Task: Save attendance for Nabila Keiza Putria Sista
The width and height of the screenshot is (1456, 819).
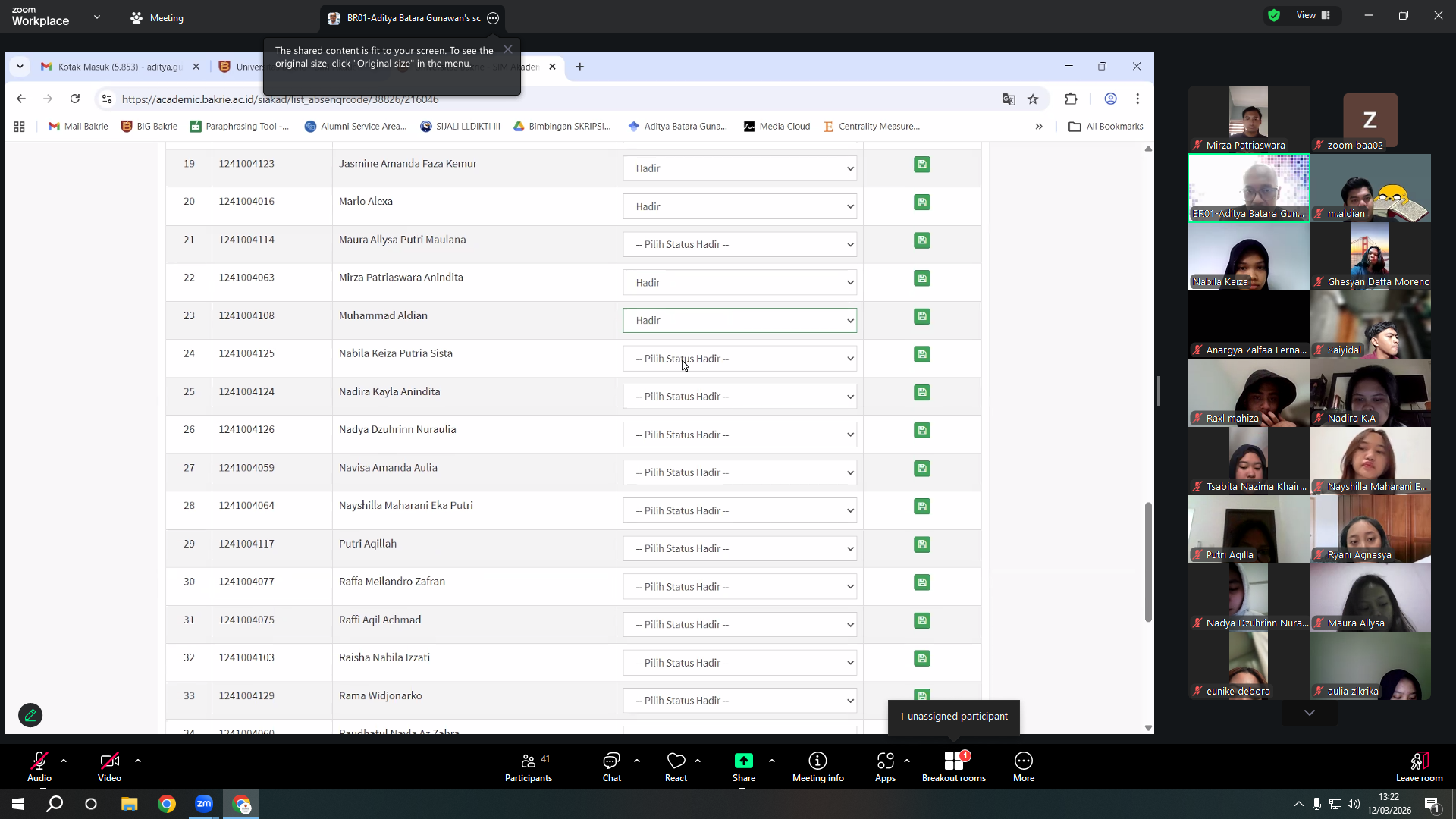Action: point(922,354)
